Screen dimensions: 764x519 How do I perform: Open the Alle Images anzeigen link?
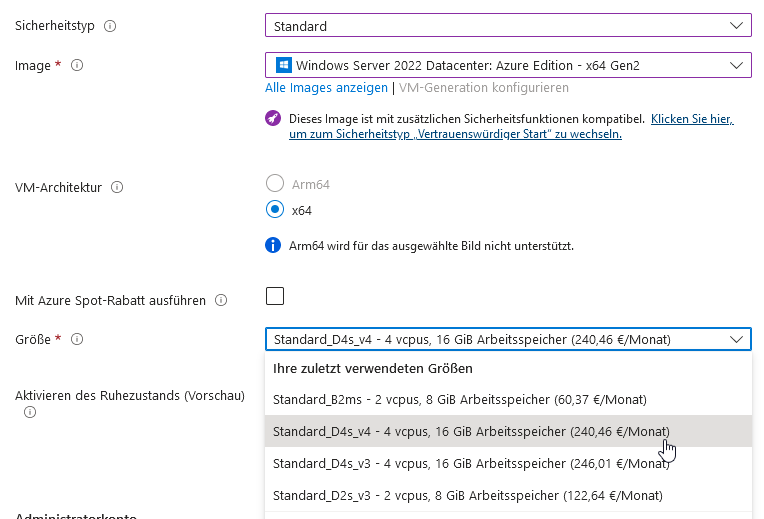326,88
